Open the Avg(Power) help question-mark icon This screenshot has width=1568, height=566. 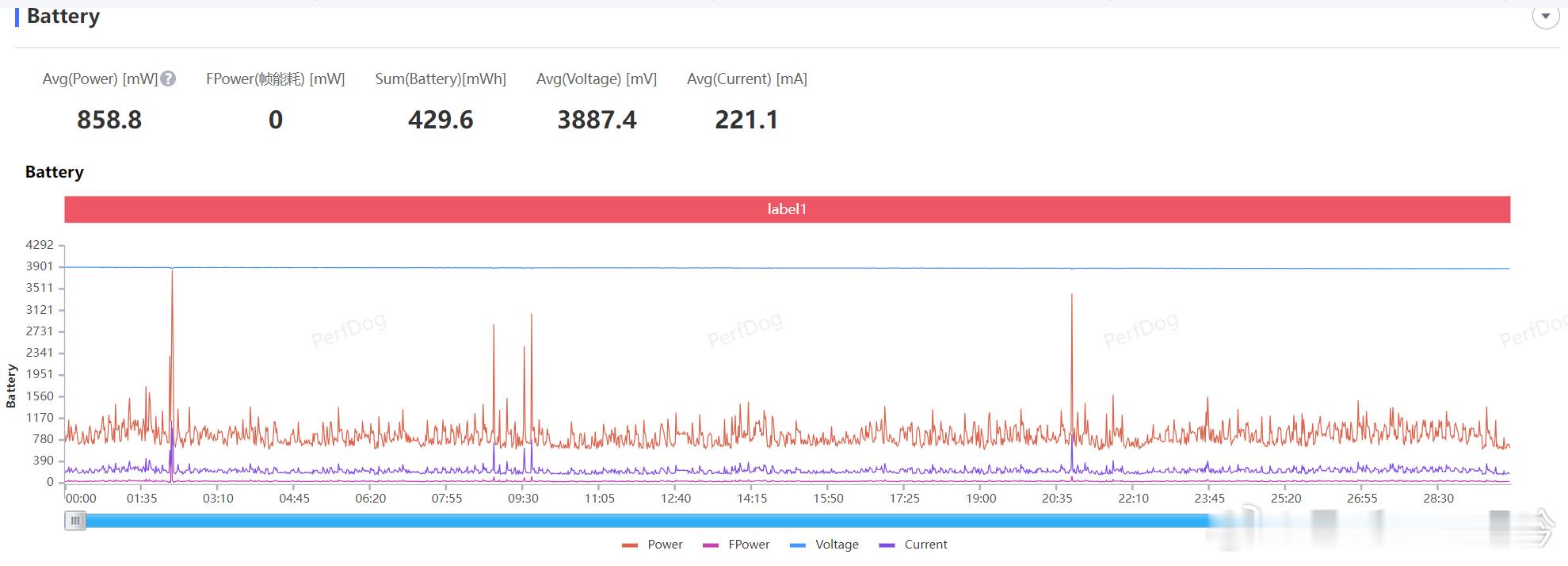(168, 78)
